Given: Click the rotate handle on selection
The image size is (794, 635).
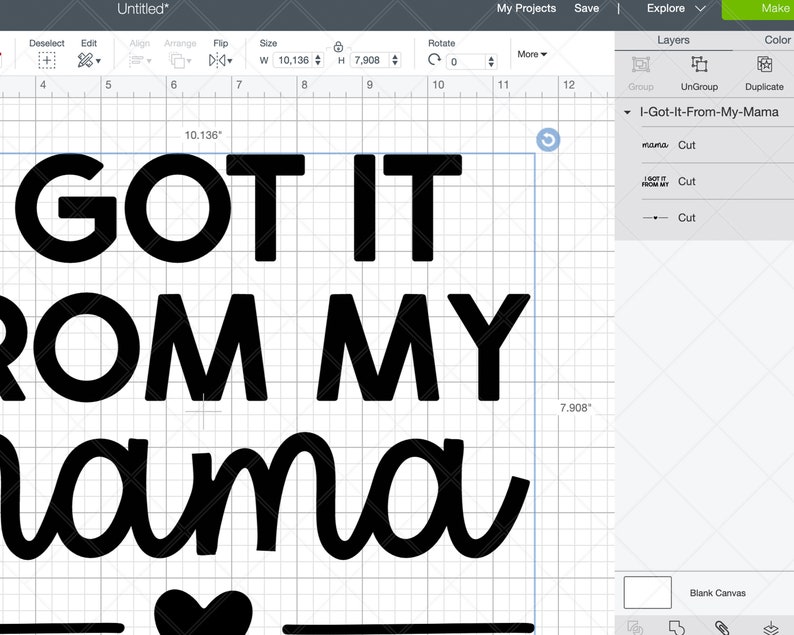Looking at the screenshot, I should pos(548,140).
